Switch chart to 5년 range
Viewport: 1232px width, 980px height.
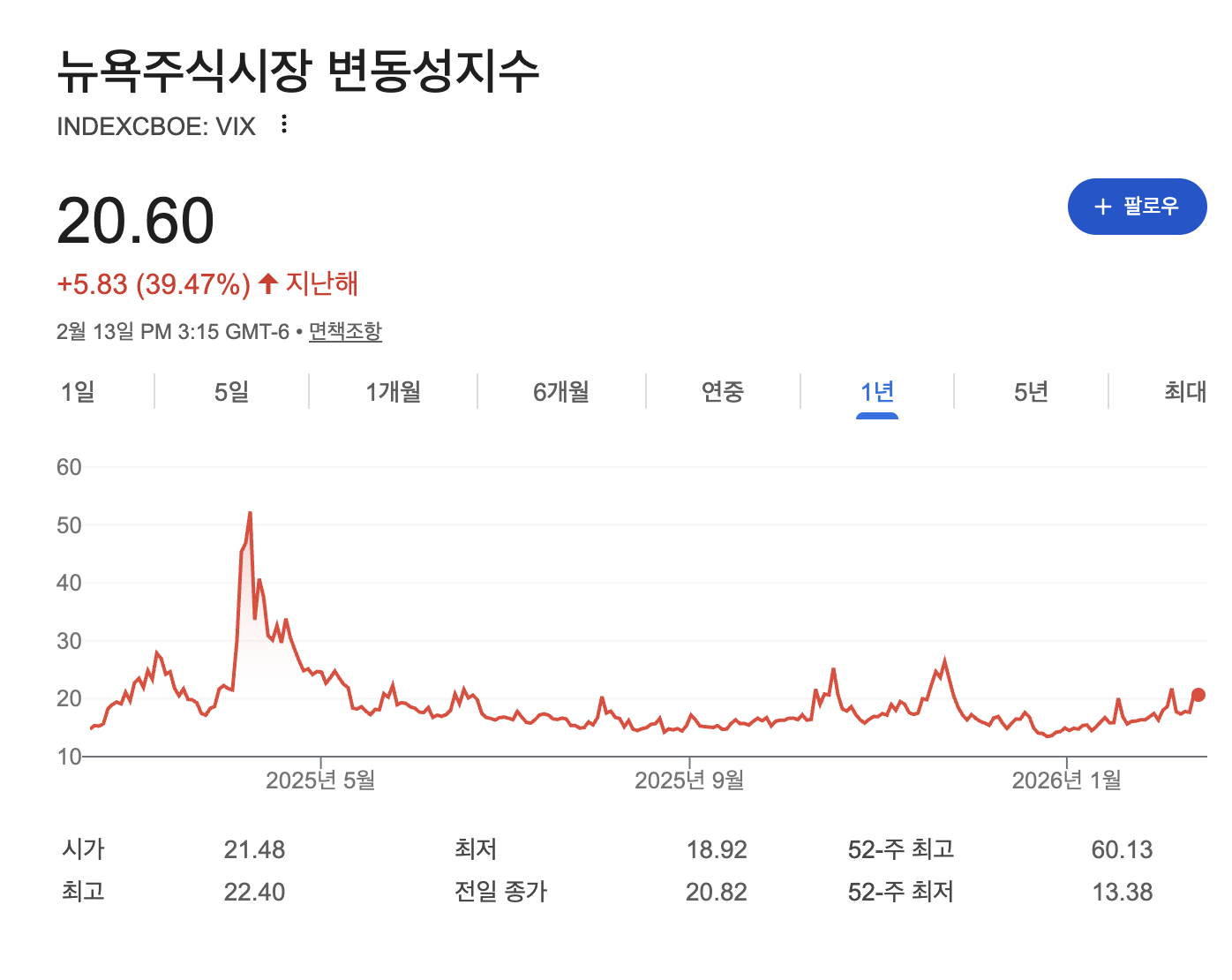click(1031, 391)
